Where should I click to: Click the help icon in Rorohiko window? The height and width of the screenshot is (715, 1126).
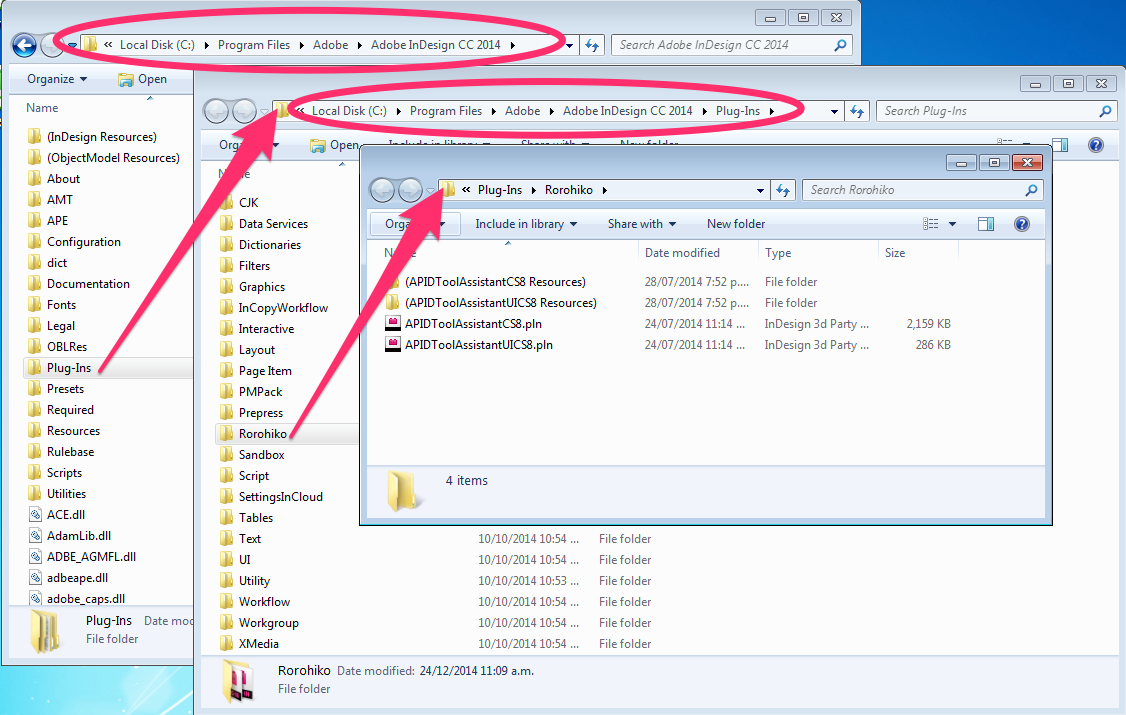point(1022,224)
